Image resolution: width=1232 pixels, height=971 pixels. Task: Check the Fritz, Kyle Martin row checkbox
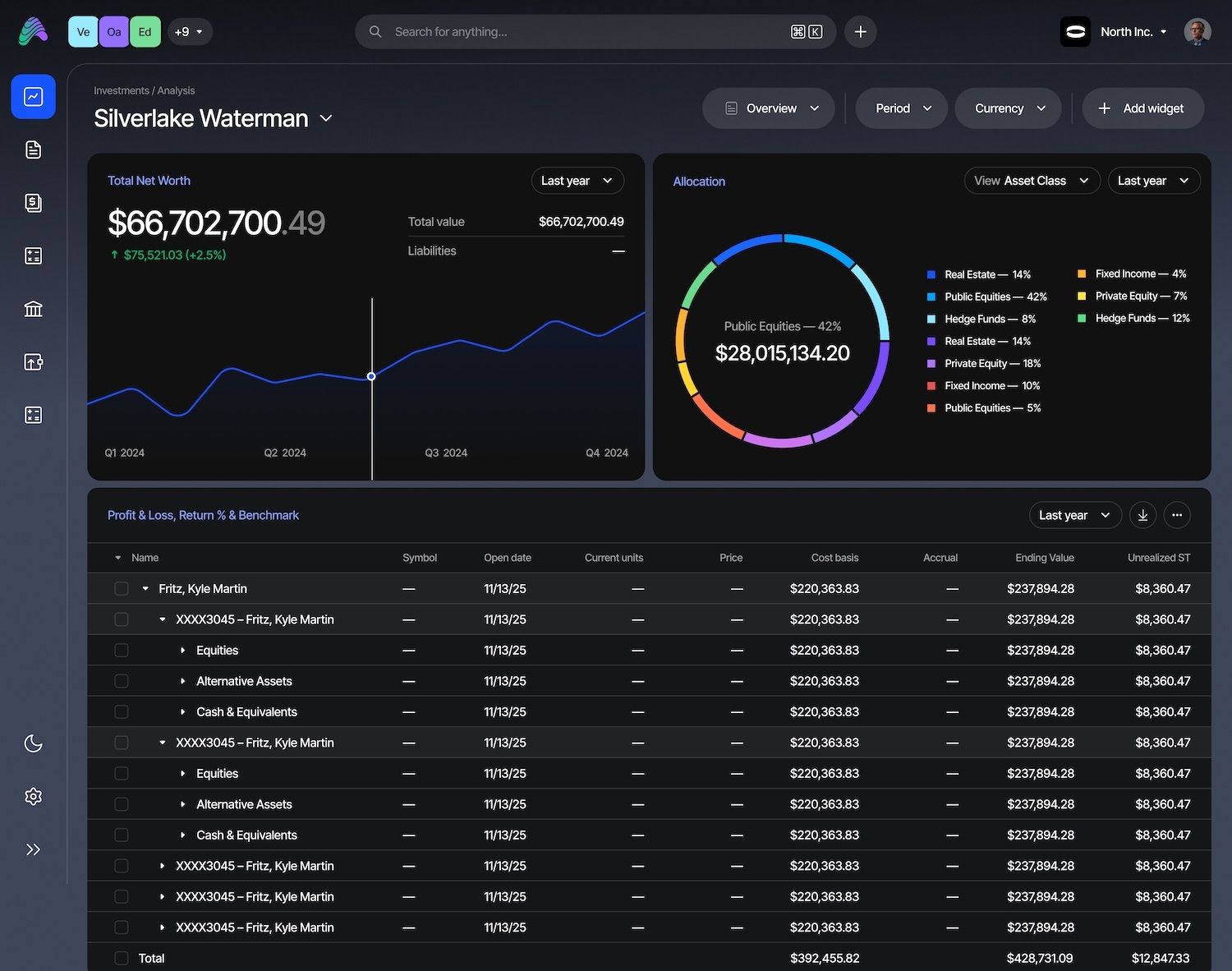click(122, 589)
